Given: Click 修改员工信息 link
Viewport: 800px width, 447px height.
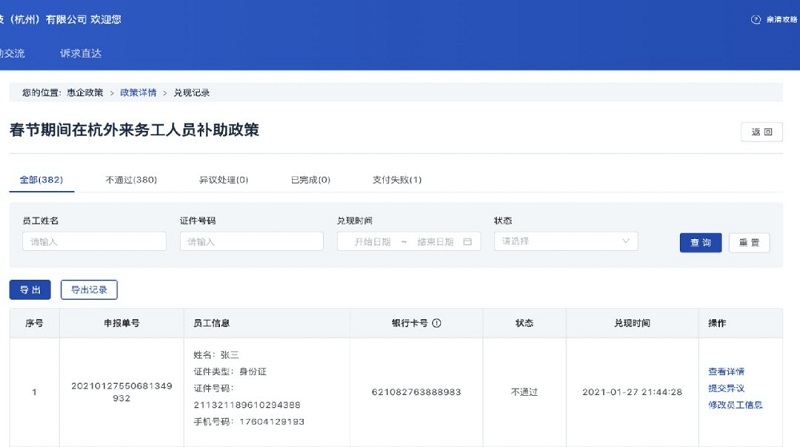Looking at the screenshot, I should pyautogui.click(x=735, y=405).
